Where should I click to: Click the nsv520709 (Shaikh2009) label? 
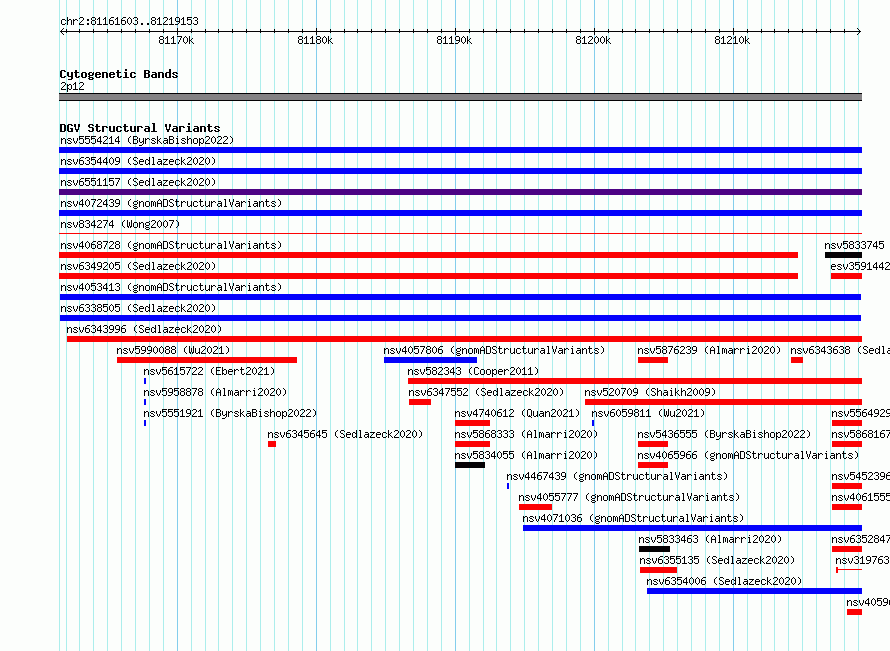[650, 392]
